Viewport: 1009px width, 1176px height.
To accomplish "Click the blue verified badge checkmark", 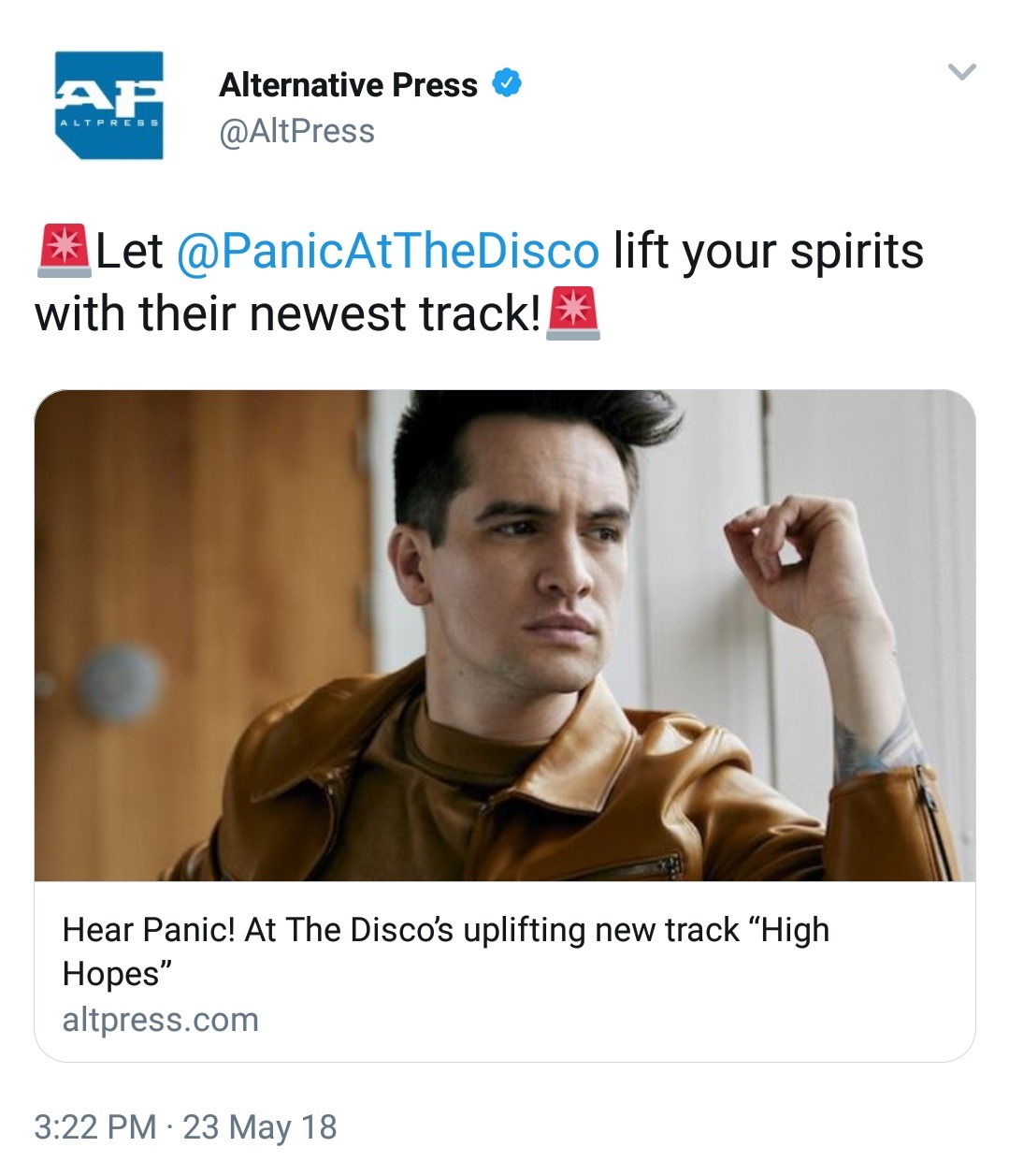I will (x=506, y=84).
